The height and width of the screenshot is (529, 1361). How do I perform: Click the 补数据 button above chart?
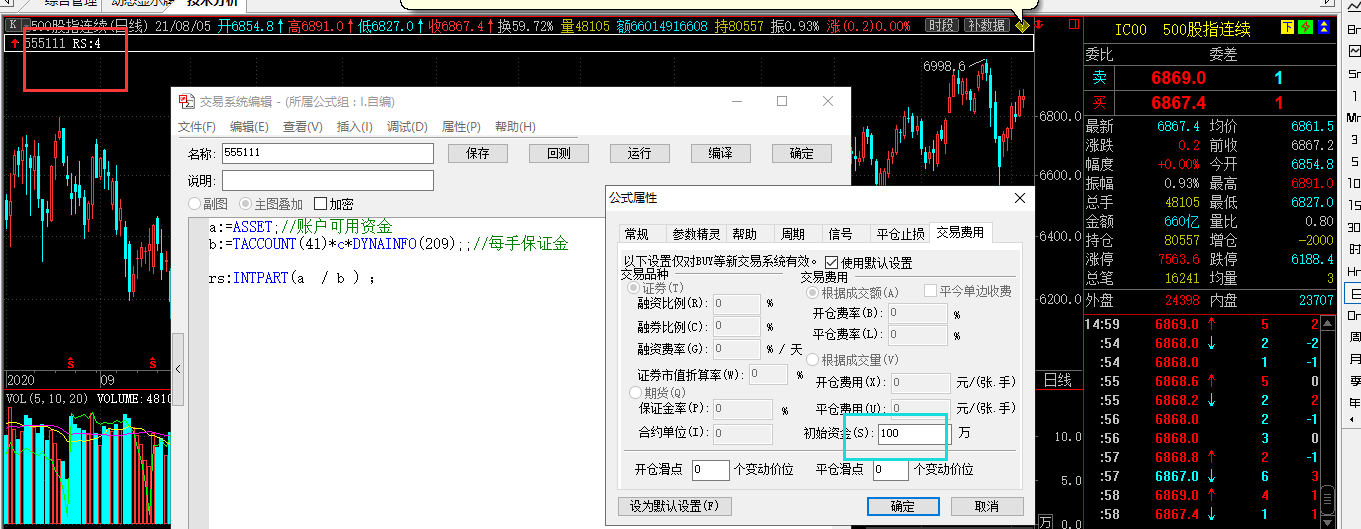coord(985,25)
